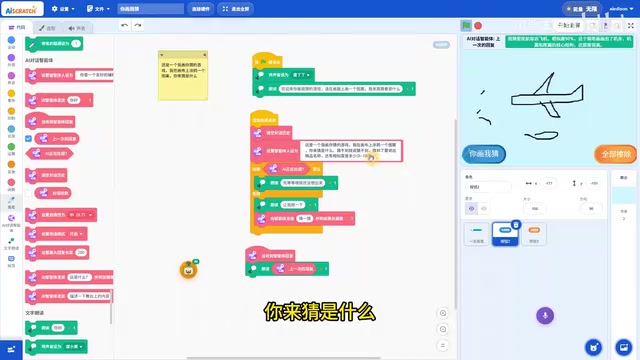This screenshot has width=640, height=360.
Task: Select the blue Motion category circle
Action: point(11,40)
